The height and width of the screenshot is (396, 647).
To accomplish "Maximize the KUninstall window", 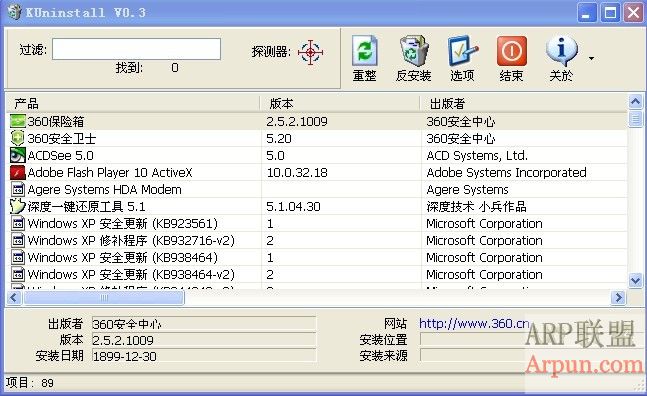I will coord(610,13).
